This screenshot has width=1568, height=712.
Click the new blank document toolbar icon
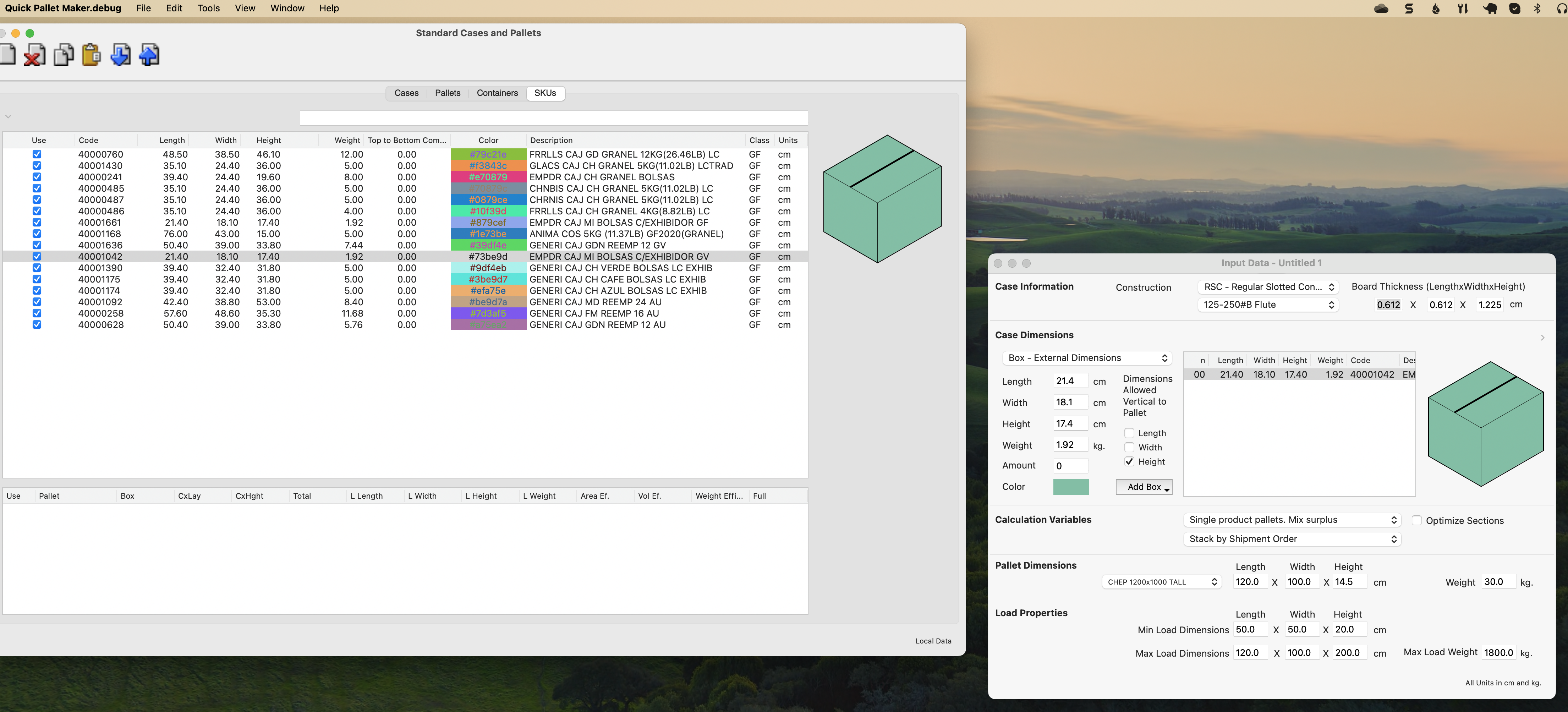click(x=7, y=55)
